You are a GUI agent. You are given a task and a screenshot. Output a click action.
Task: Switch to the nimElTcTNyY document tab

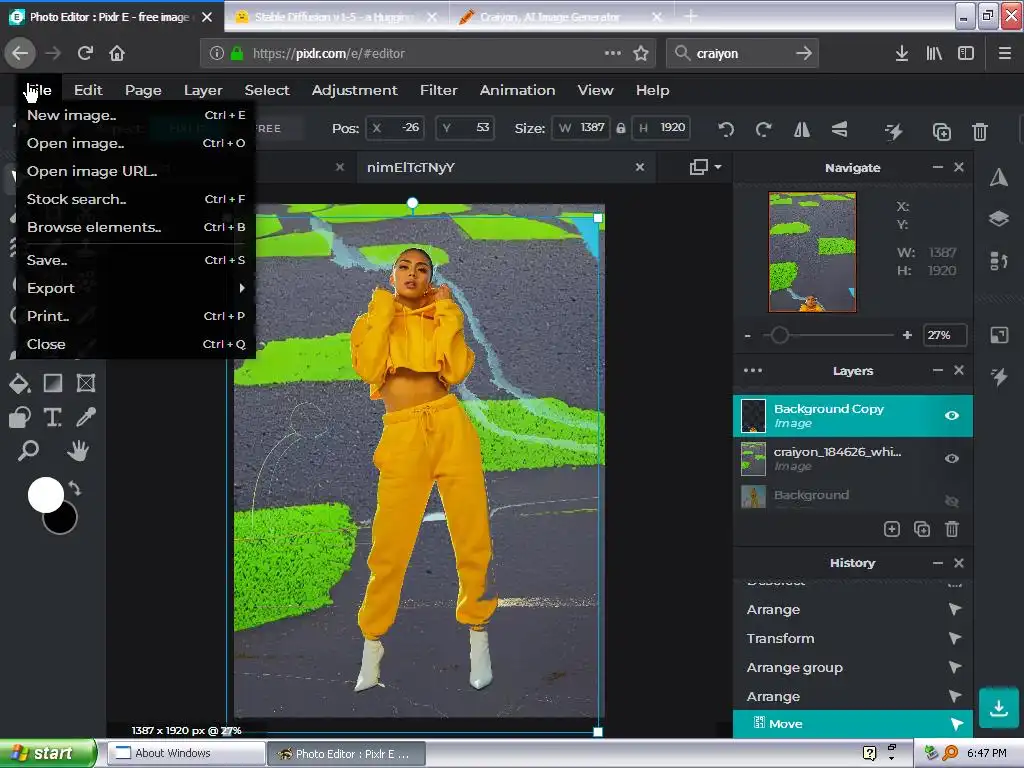tap(411, 167)
